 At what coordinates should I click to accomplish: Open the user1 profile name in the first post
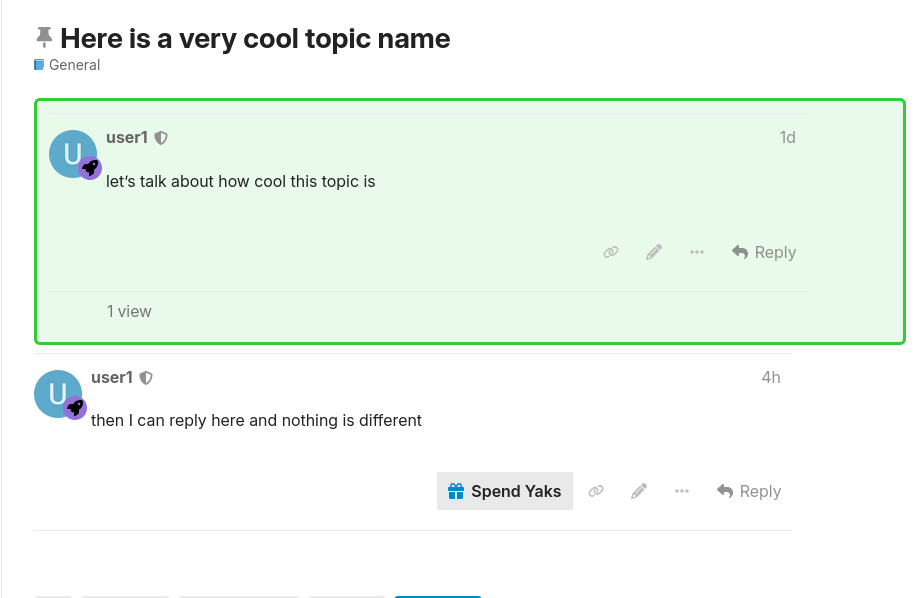click(x=127, y=138)
